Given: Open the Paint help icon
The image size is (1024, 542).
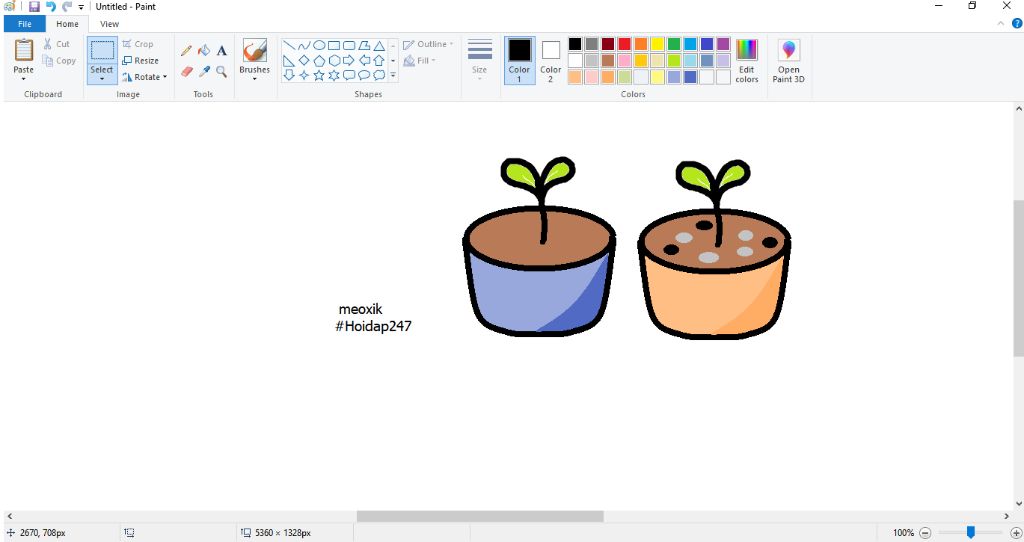Looking at the screenshot, I should click(x=1017, y=24).
